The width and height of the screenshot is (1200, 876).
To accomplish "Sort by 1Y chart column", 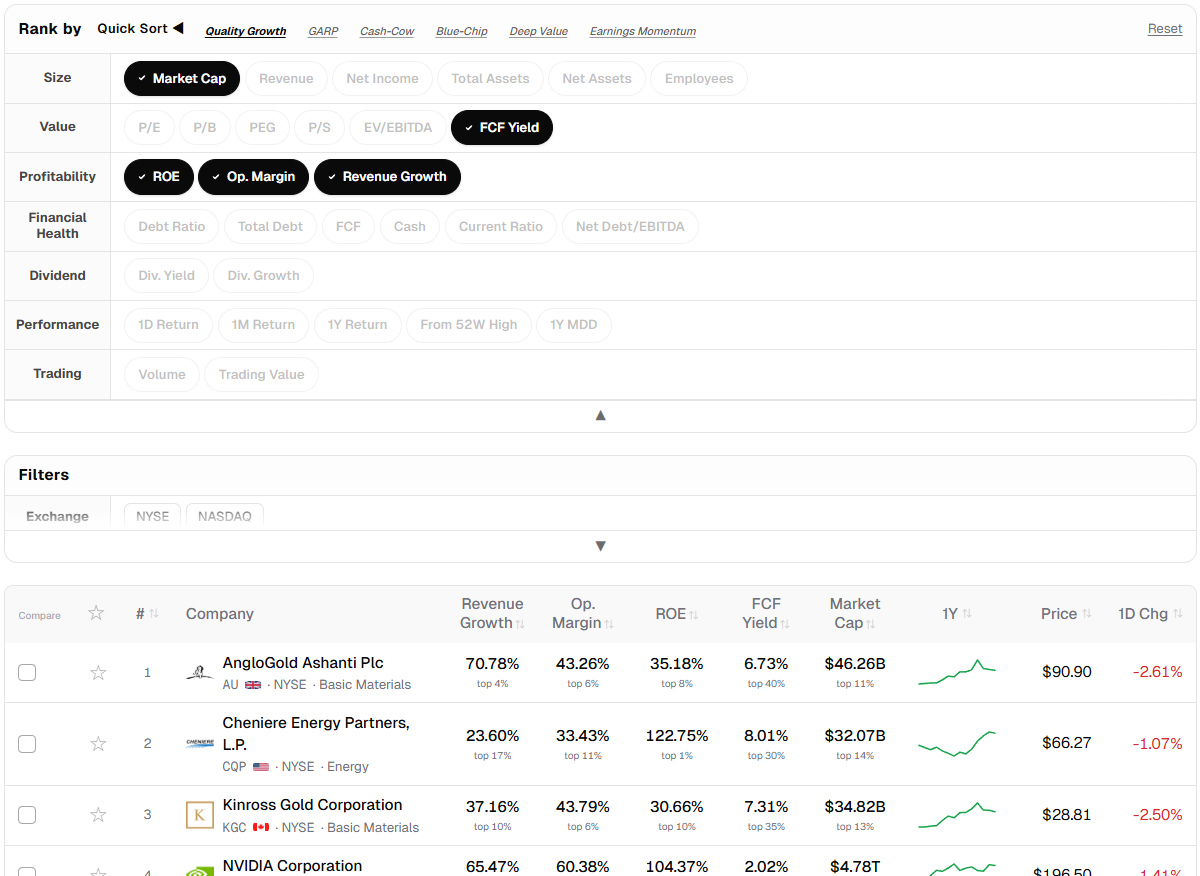I will [957, 614].
